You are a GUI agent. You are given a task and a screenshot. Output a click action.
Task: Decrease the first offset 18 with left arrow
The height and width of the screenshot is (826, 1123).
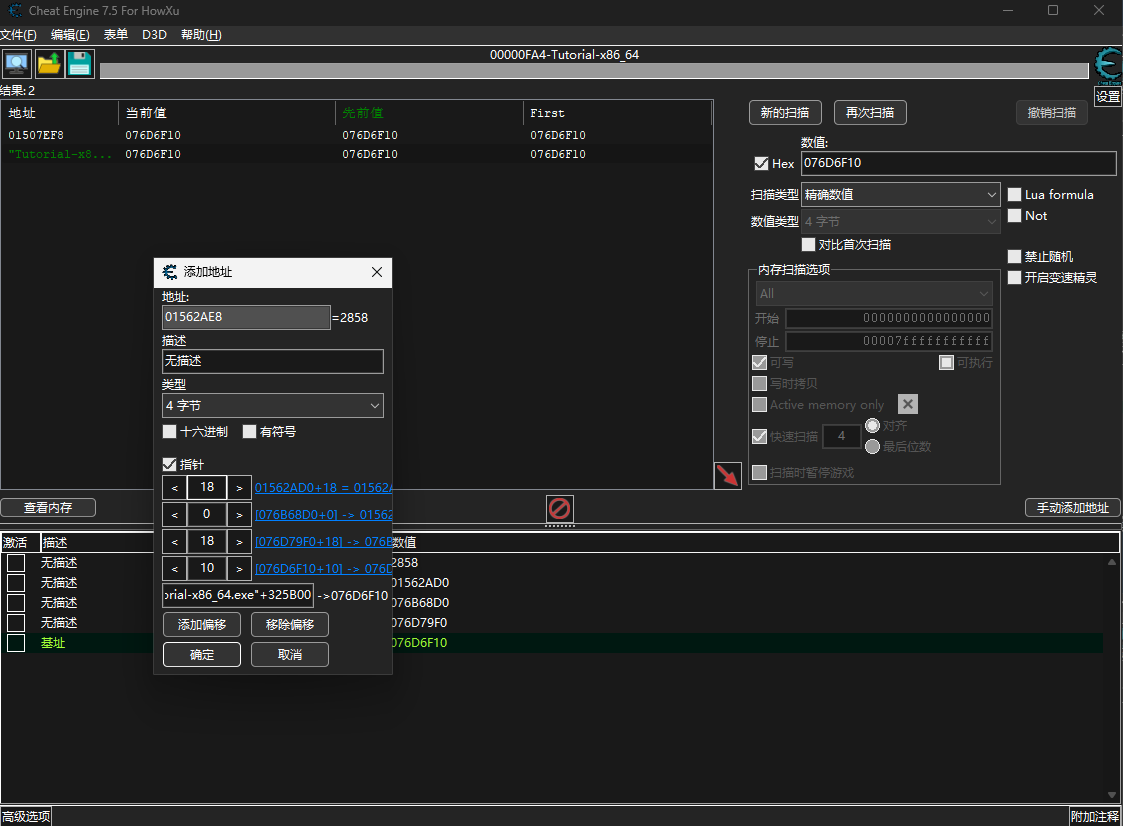tap(174, 488)
